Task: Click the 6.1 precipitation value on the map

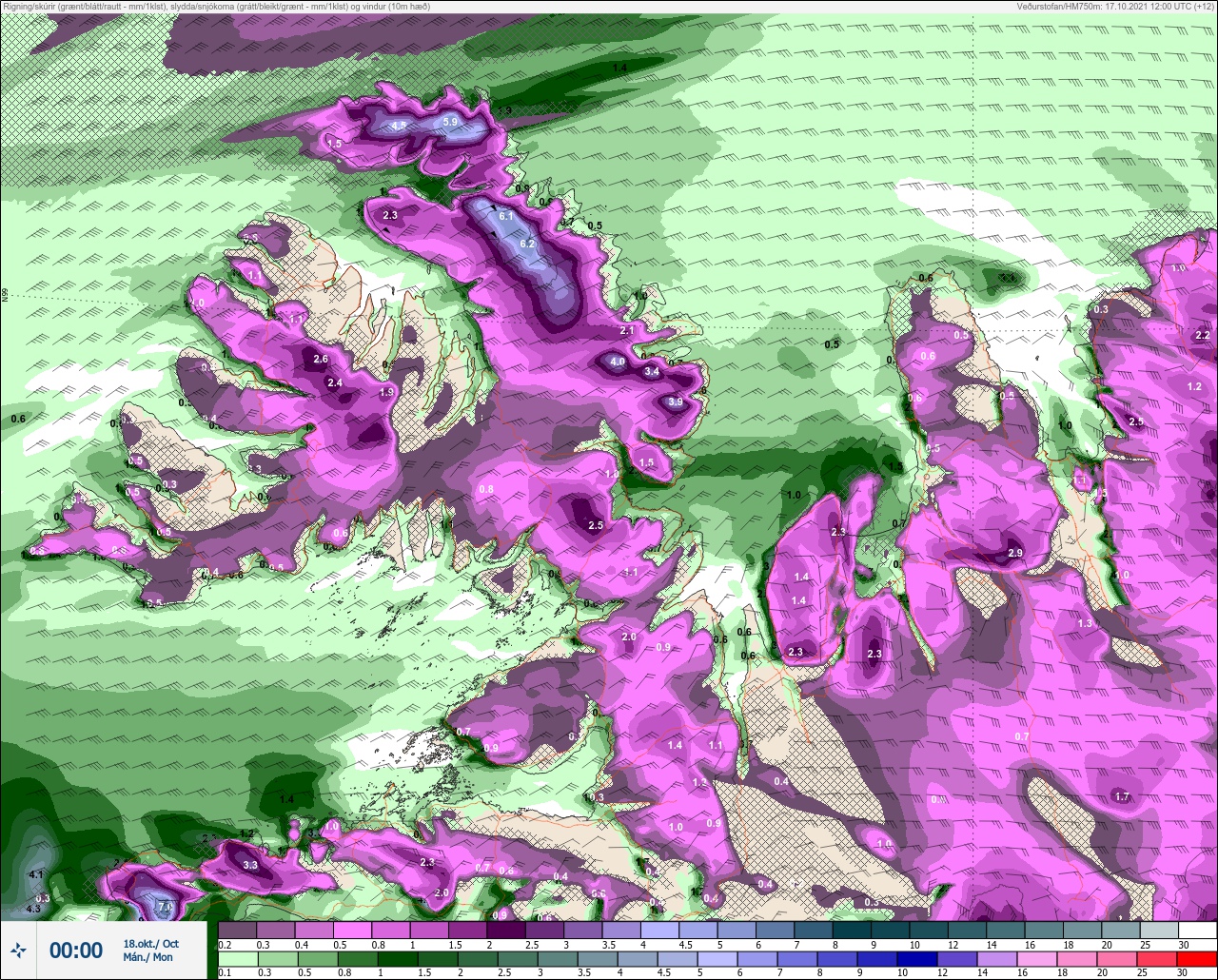Action: tap(506, 216)
